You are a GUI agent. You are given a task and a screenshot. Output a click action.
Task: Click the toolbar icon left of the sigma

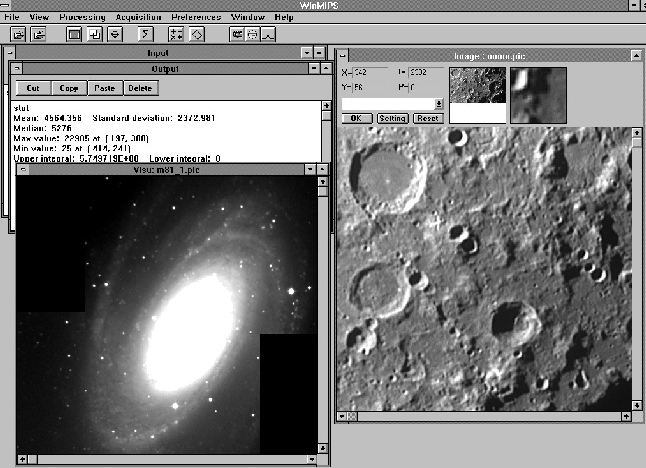click(115, 34)
